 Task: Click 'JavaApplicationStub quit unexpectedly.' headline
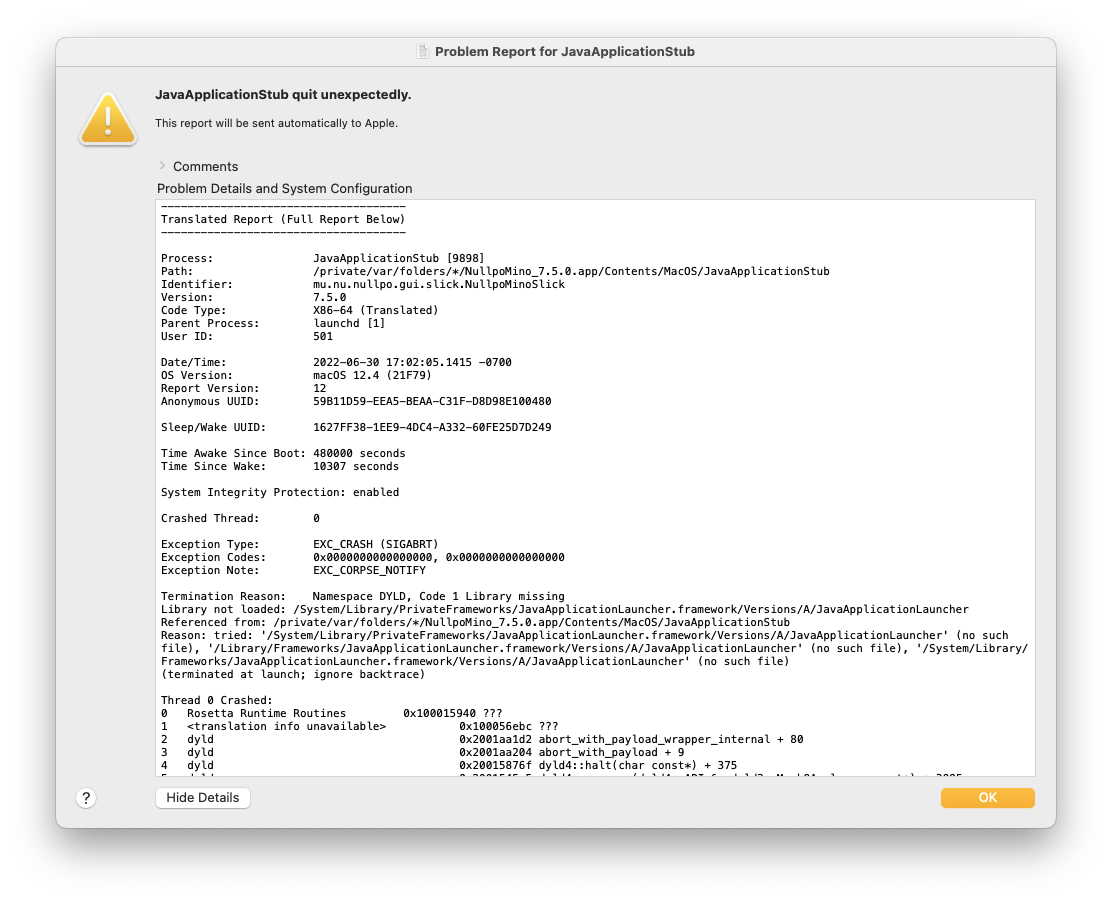pyautogui.click(x=283, y=94)
